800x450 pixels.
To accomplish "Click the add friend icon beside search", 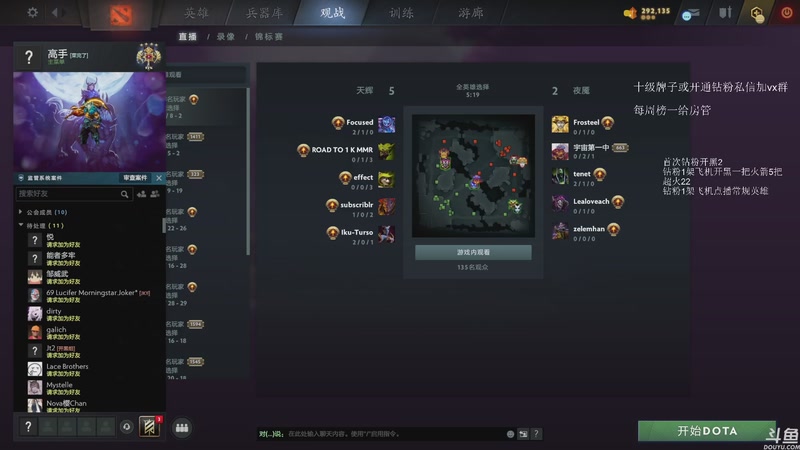I will [141, 194].
